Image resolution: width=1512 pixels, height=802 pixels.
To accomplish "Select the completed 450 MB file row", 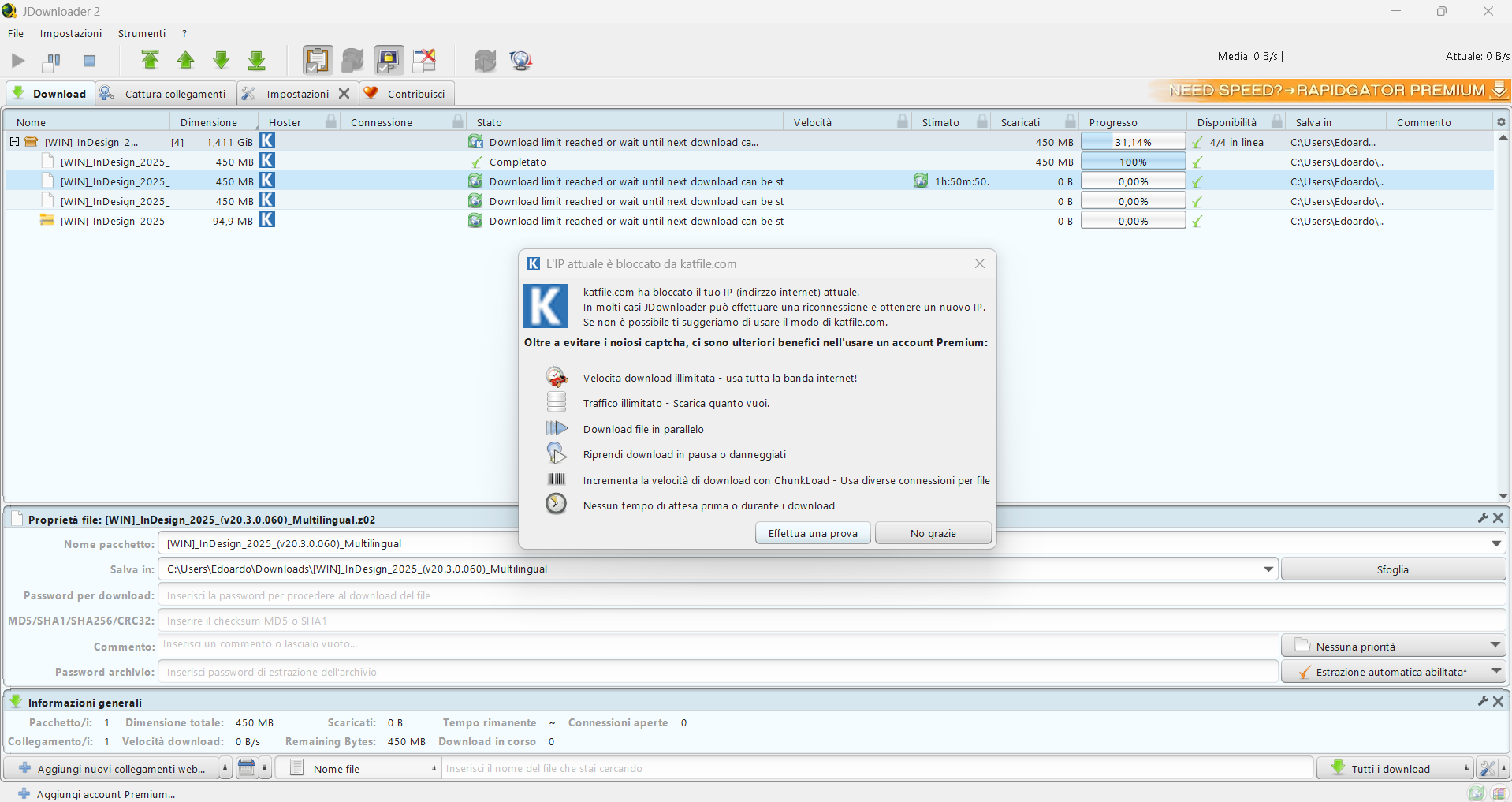I will (749, 162).
